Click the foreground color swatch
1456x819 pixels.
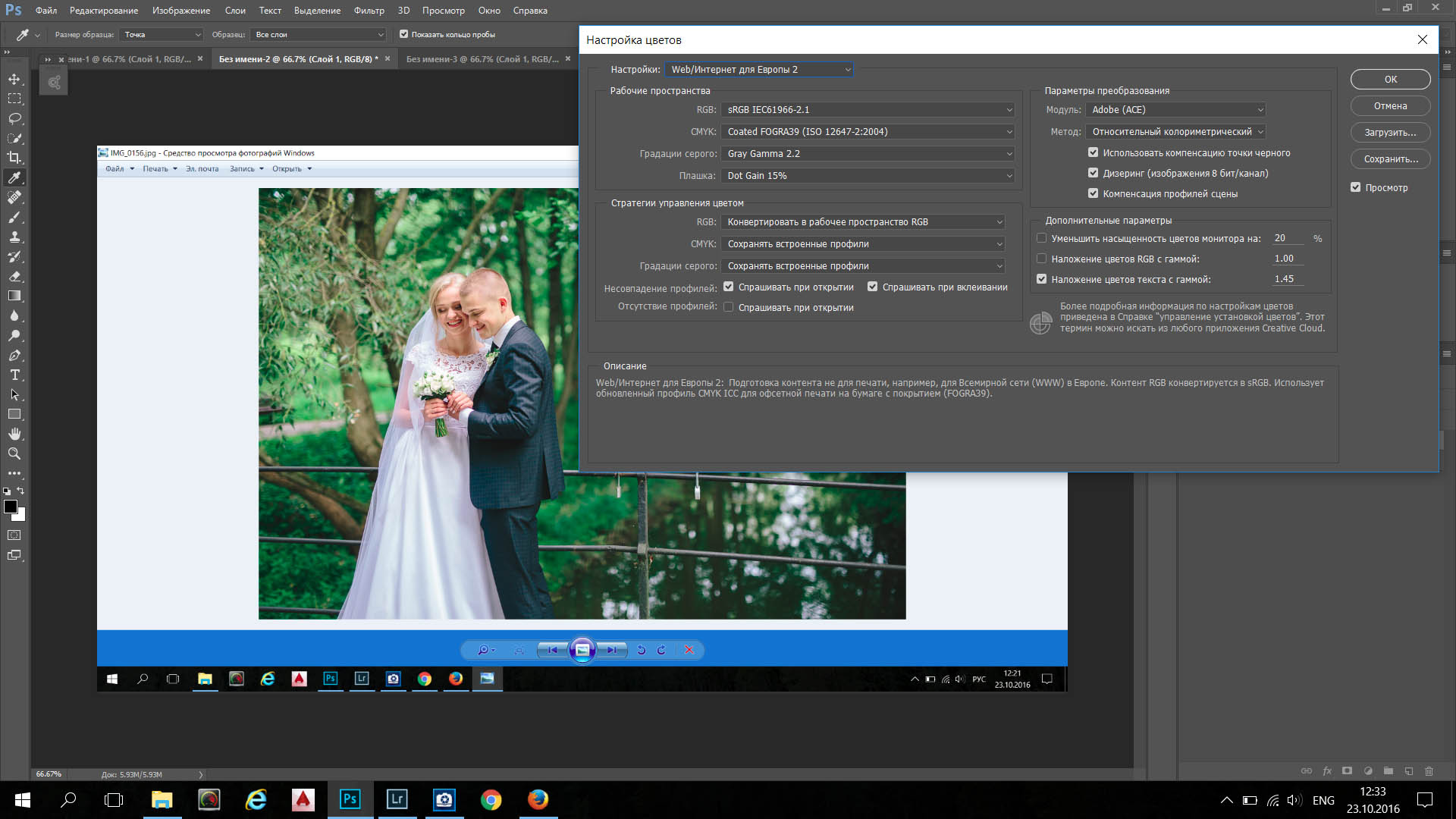11,507
